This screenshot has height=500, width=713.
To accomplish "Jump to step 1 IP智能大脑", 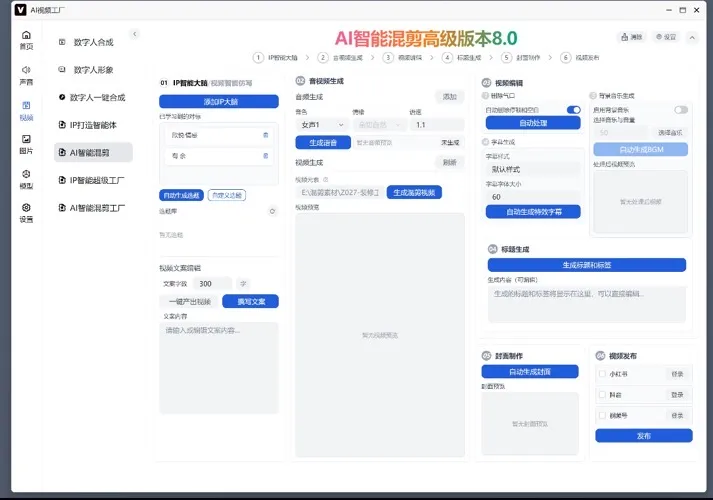I will pyautogui.click(x=276, y=58).
